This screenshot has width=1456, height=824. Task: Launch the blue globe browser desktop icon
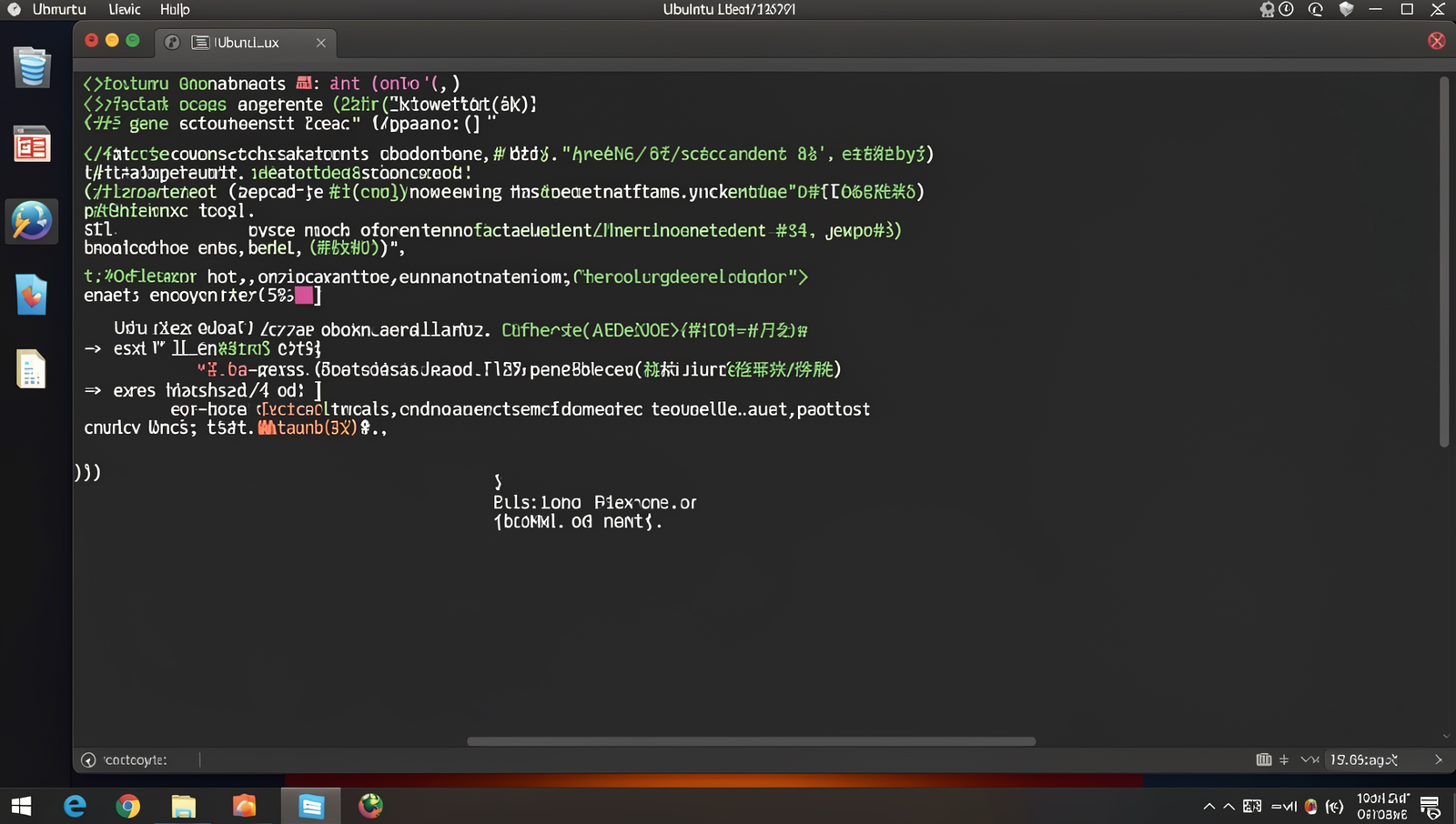click(x=32, y=221)
